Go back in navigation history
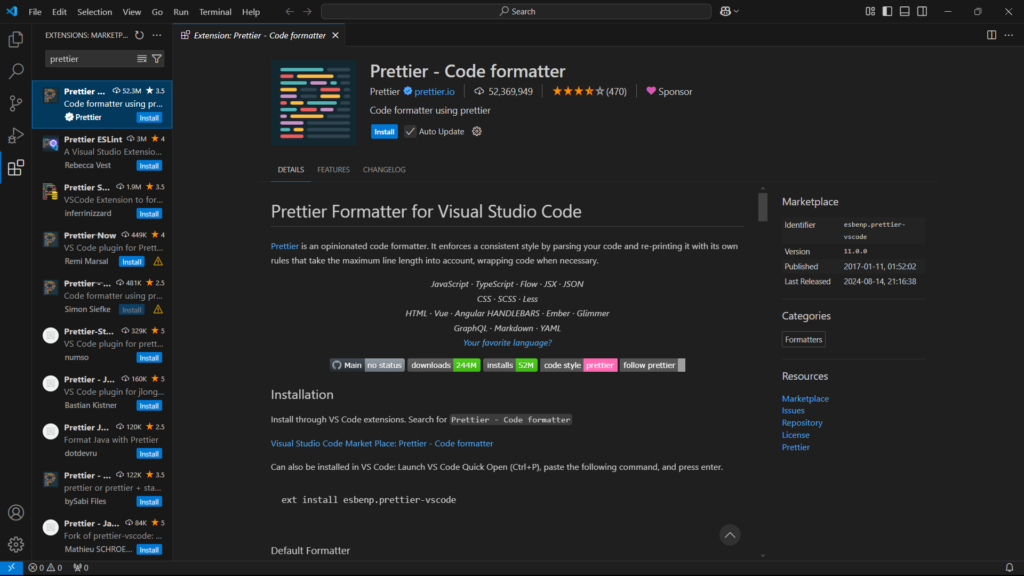Viewport: 1024px width, 576px height. coord(289,11)
